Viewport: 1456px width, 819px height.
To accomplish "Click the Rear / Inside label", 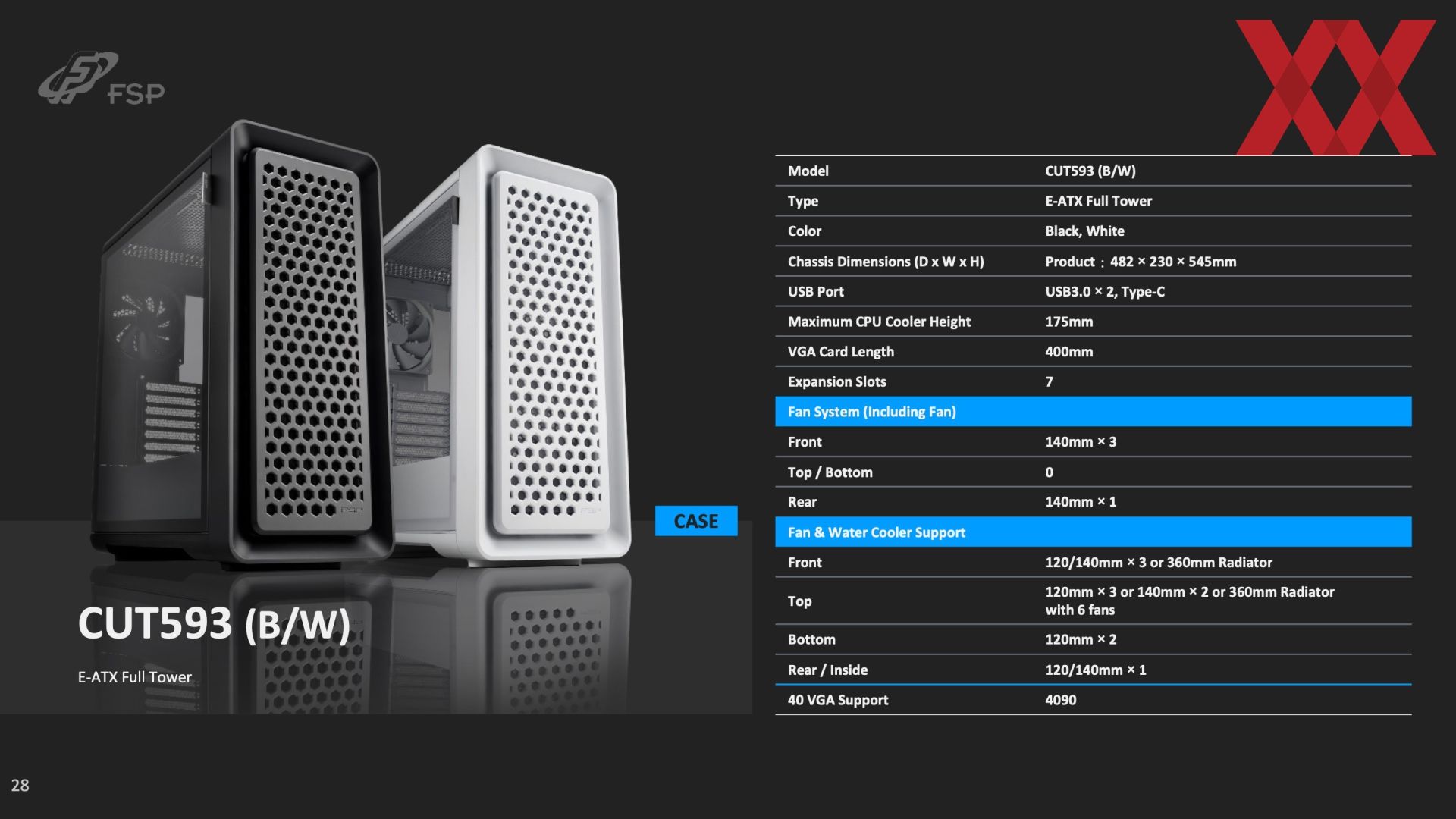I will tap(827, 670).
